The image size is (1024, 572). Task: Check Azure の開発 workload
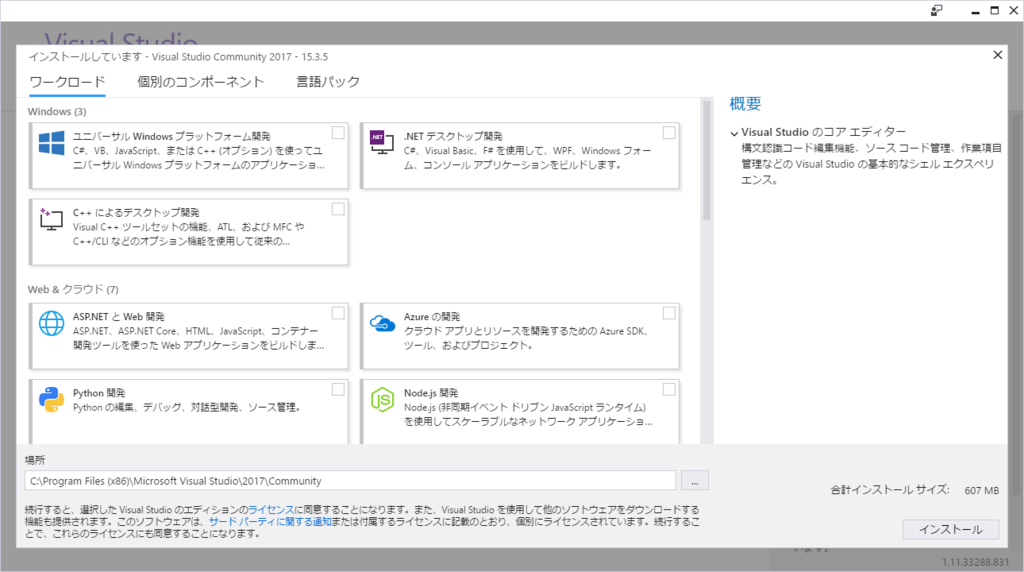[669, 313]
